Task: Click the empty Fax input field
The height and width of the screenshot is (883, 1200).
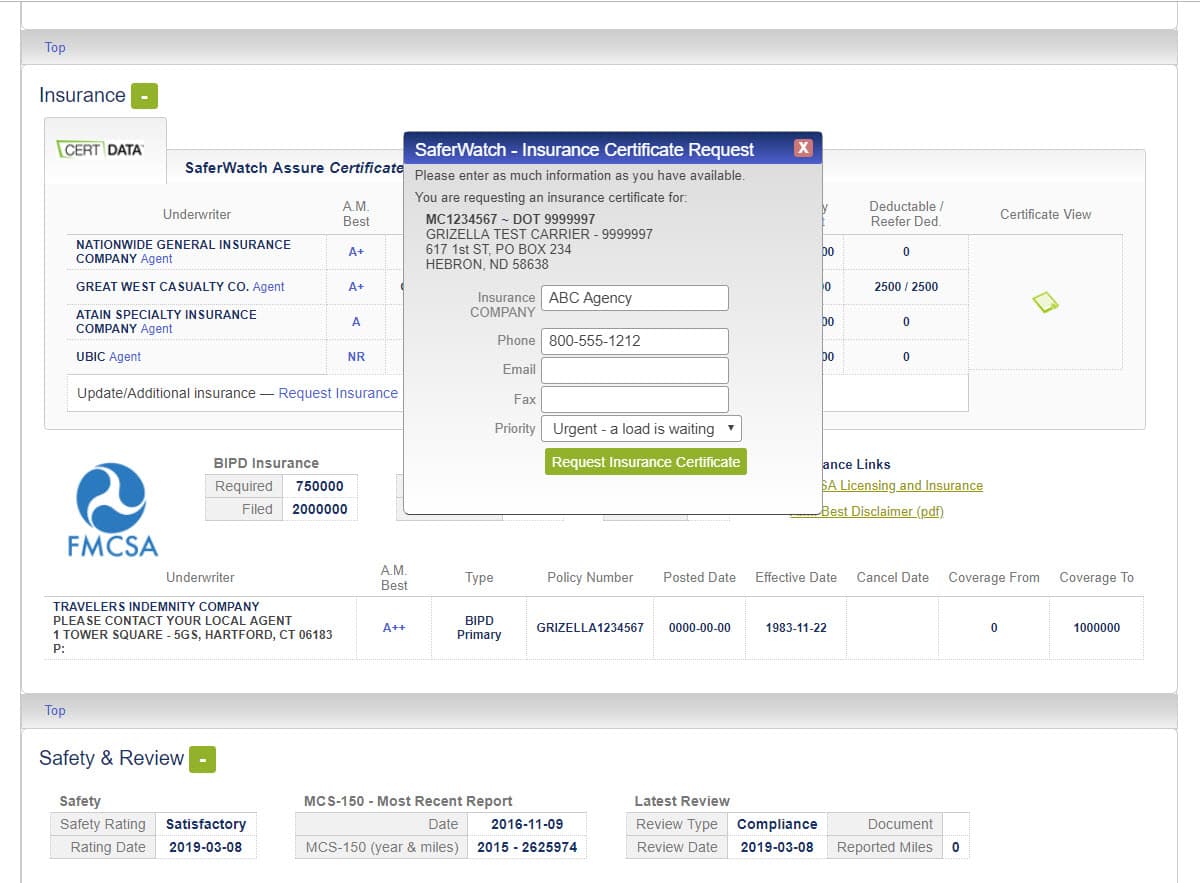Action: [634, 398]
